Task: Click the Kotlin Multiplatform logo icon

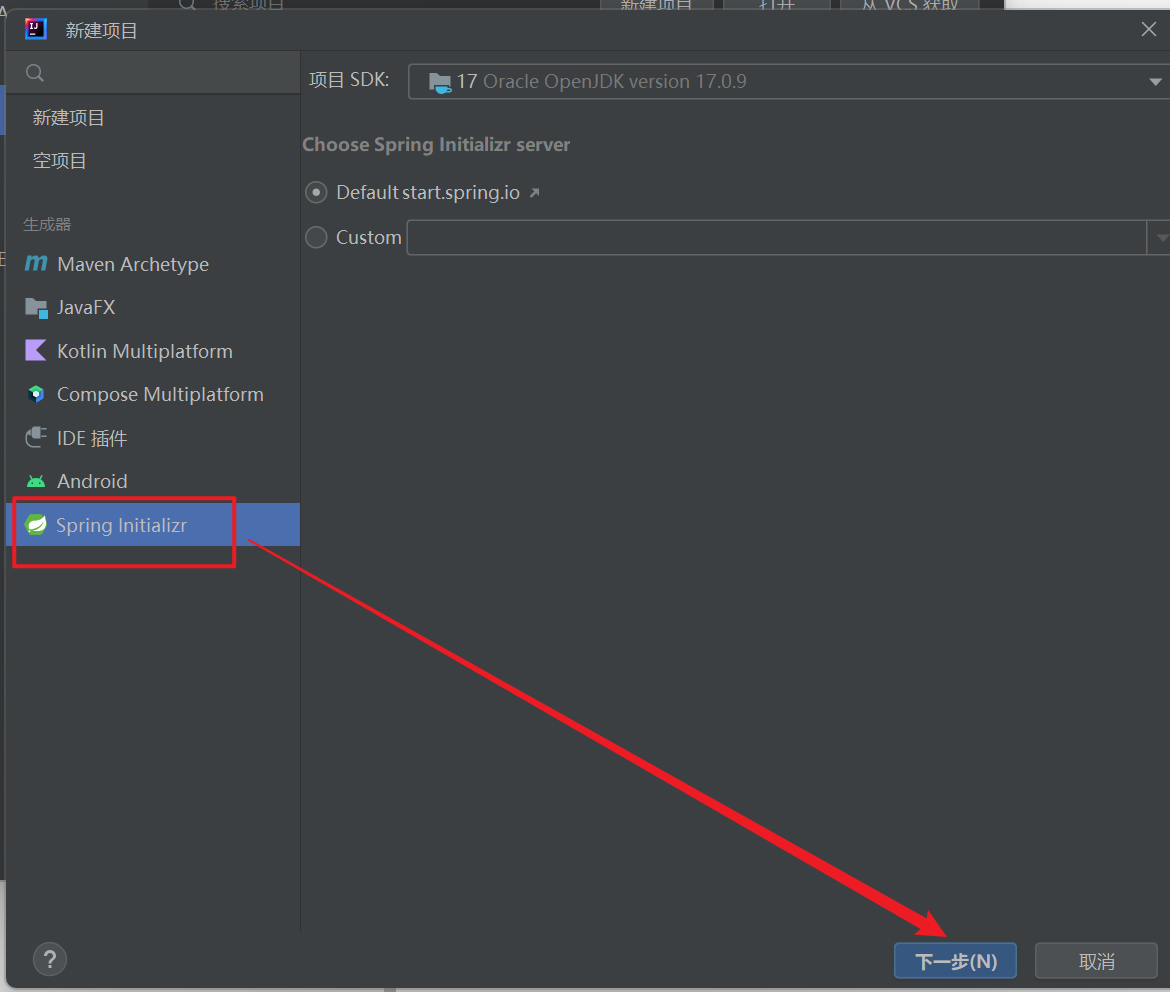Action: coord(36,351)
